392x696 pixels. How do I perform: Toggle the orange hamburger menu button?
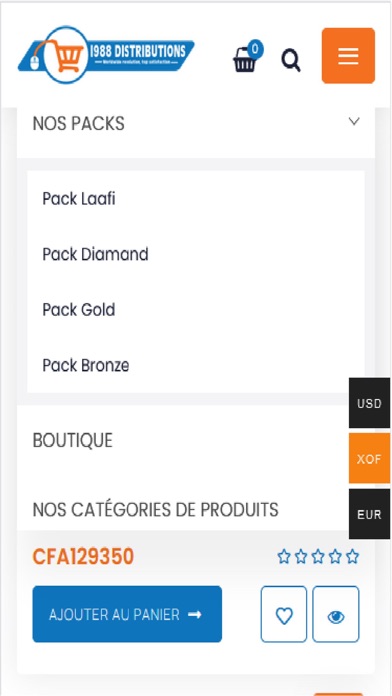coord(348,55)
